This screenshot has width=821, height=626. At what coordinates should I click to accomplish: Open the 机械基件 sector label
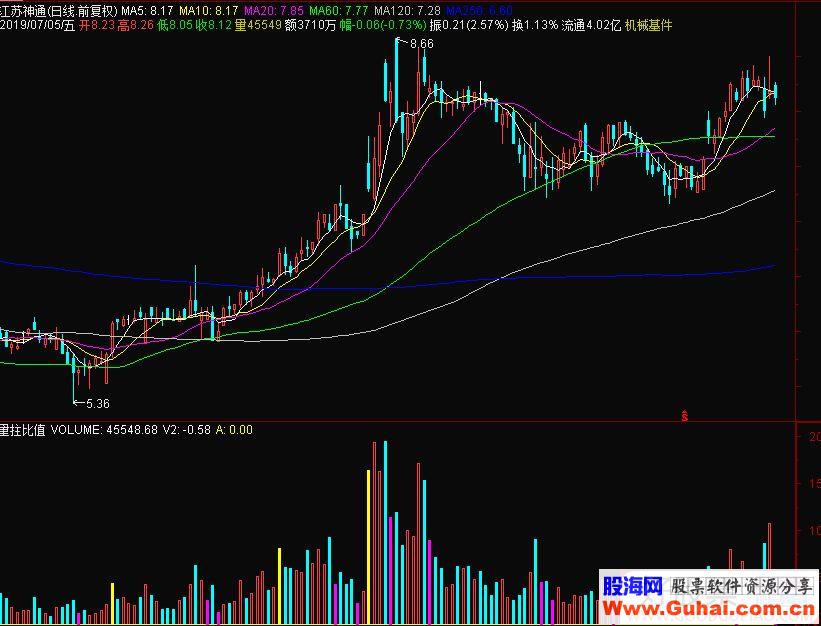tap(648, 25)
